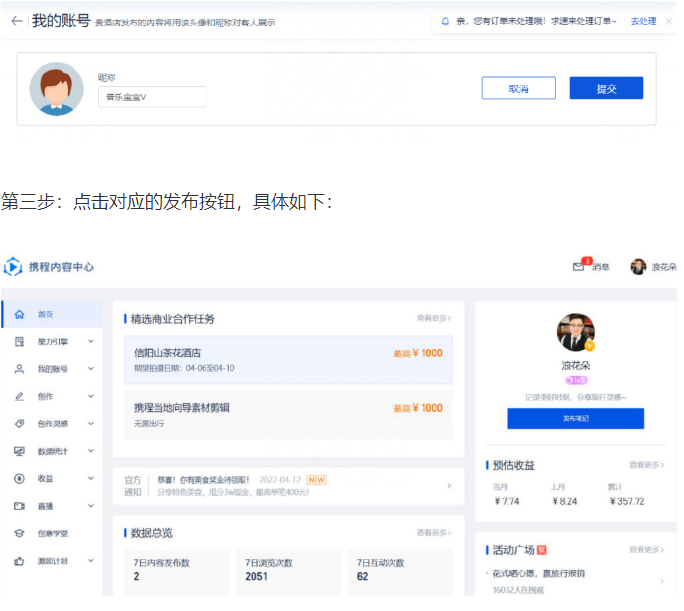Click the small 浪花朵 avatar in header
Image resolution: width=684 pixels, height=611 pixels.
pos(638,266)
